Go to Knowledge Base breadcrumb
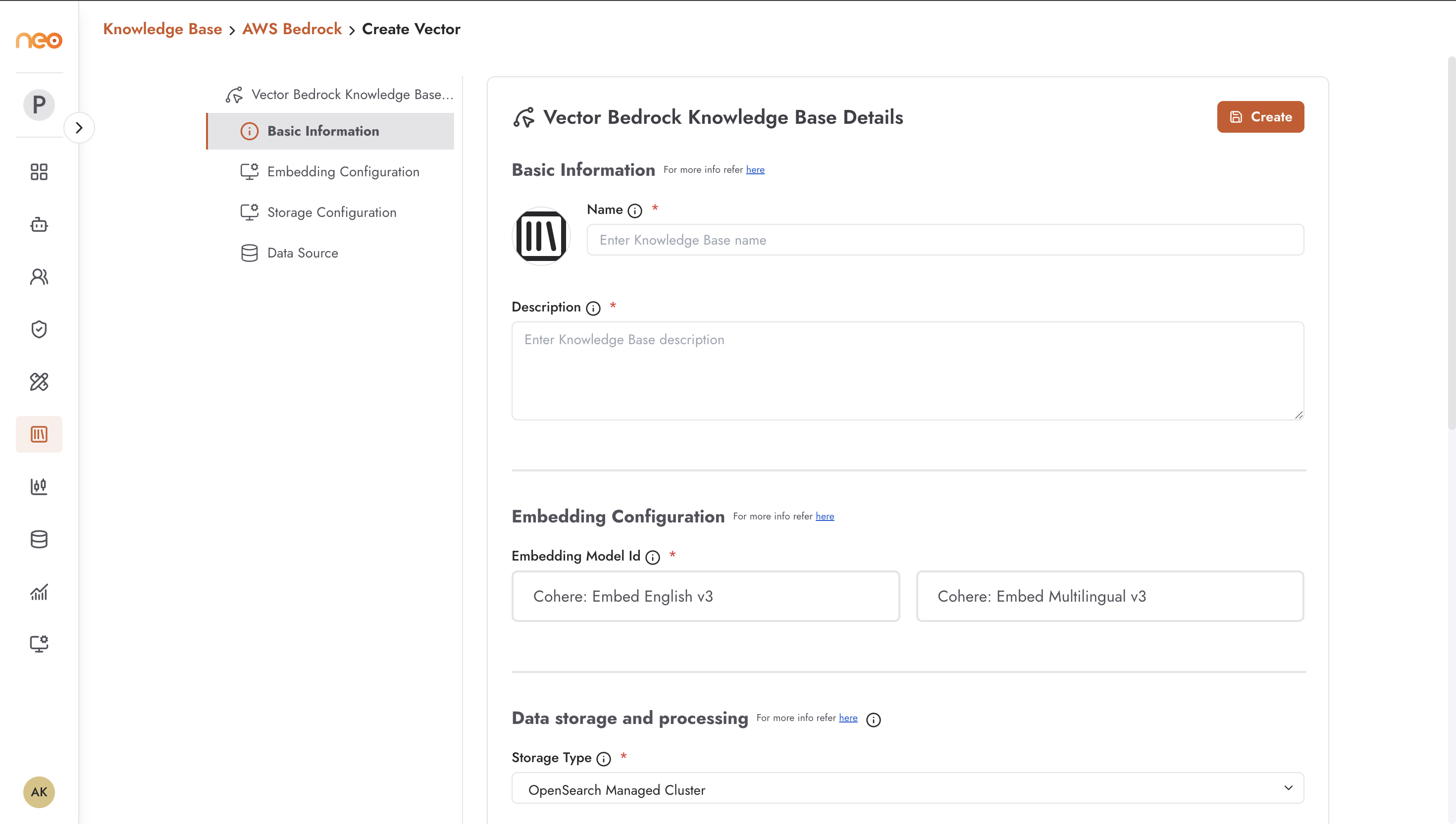The height and width of the screenshot is (824, 1456). (162, 29)
